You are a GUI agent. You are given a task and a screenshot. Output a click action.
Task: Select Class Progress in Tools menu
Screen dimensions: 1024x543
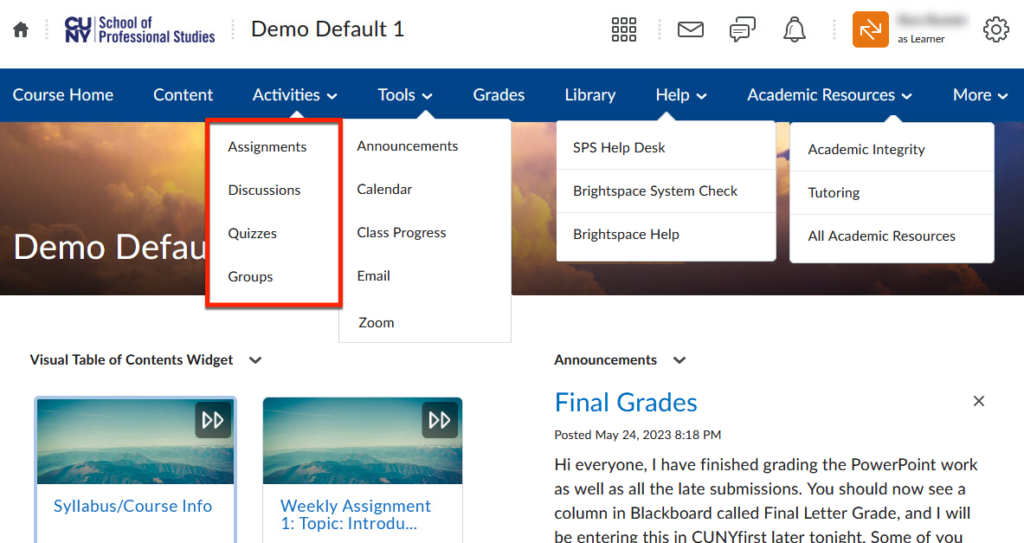[x=401, y=232]
